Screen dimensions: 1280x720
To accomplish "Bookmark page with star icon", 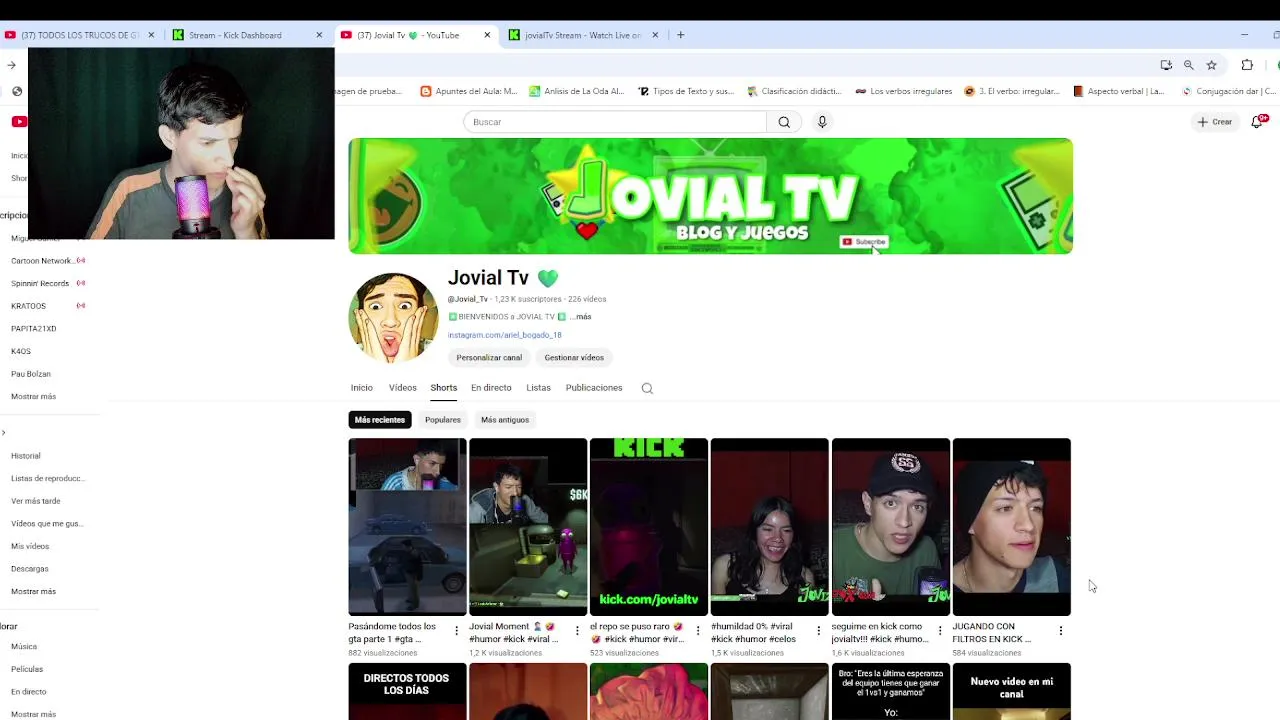I will point(1211,65).
